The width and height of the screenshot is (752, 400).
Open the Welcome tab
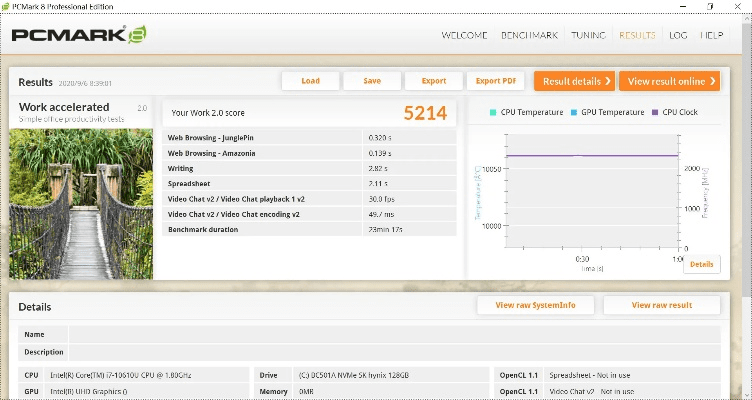465,35
